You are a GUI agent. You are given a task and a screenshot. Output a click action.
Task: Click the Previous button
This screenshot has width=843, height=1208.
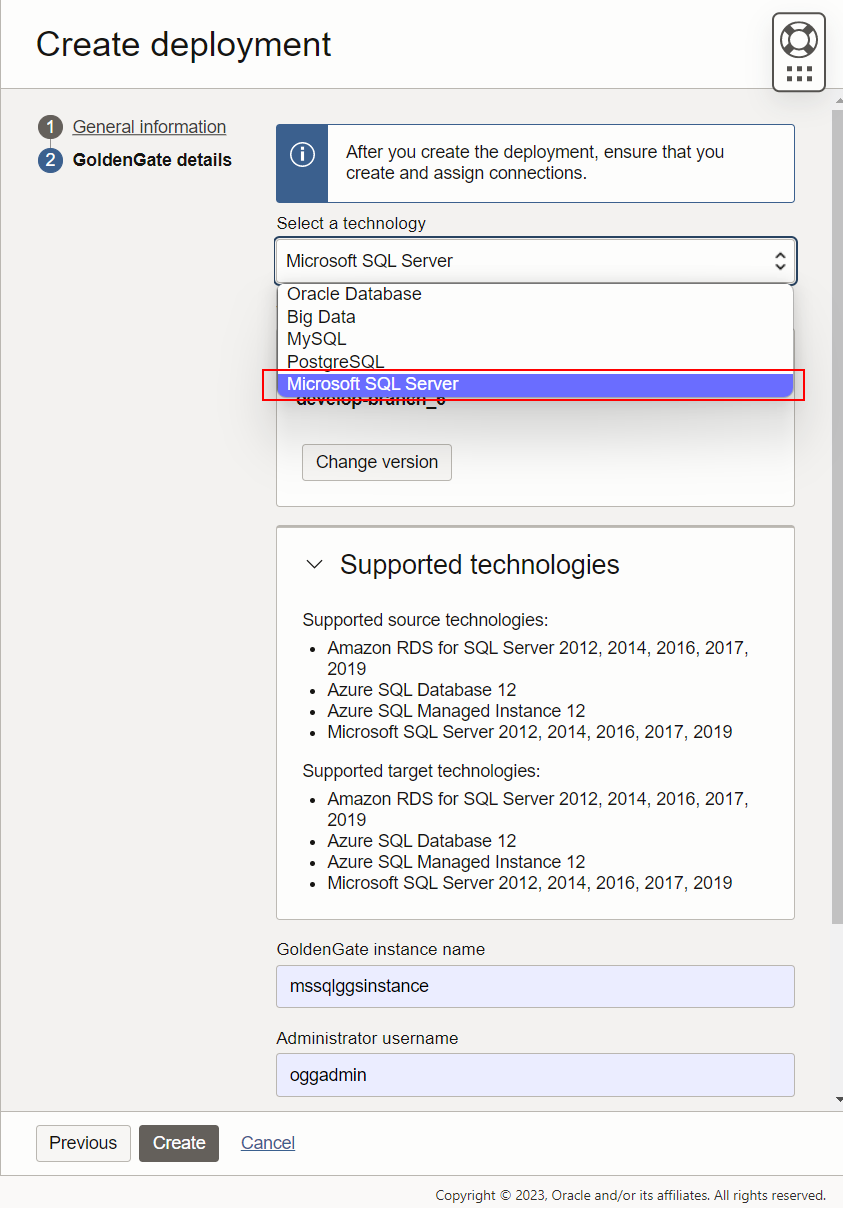click(83, 1143)
